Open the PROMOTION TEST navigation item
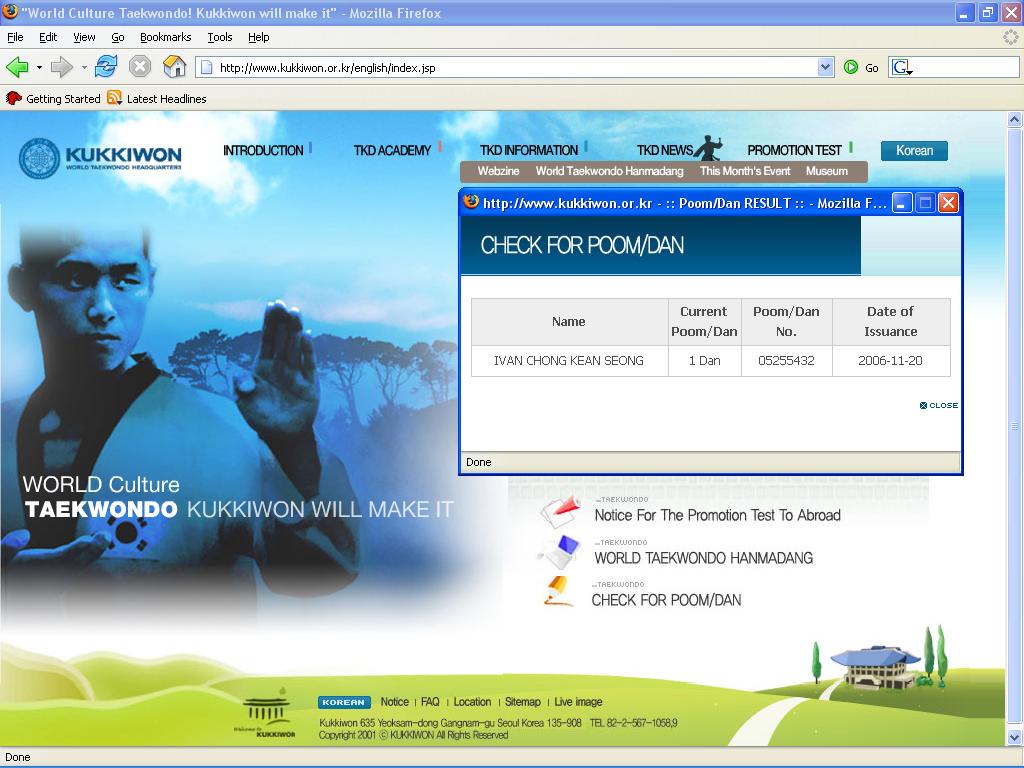1024x768 pixels. [795, 150]
